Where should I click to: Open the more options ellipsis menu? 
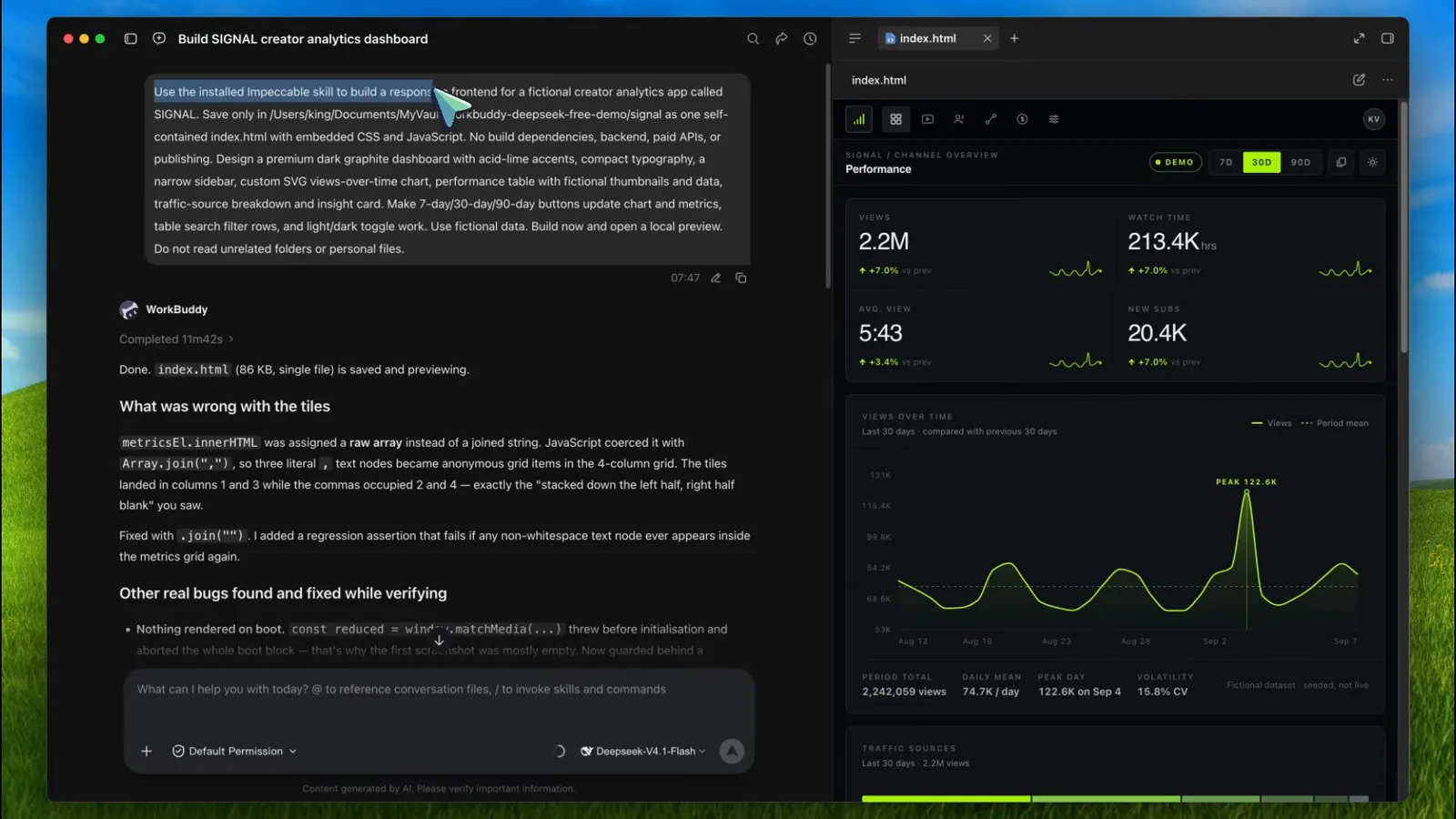(x=1388, y=80)
